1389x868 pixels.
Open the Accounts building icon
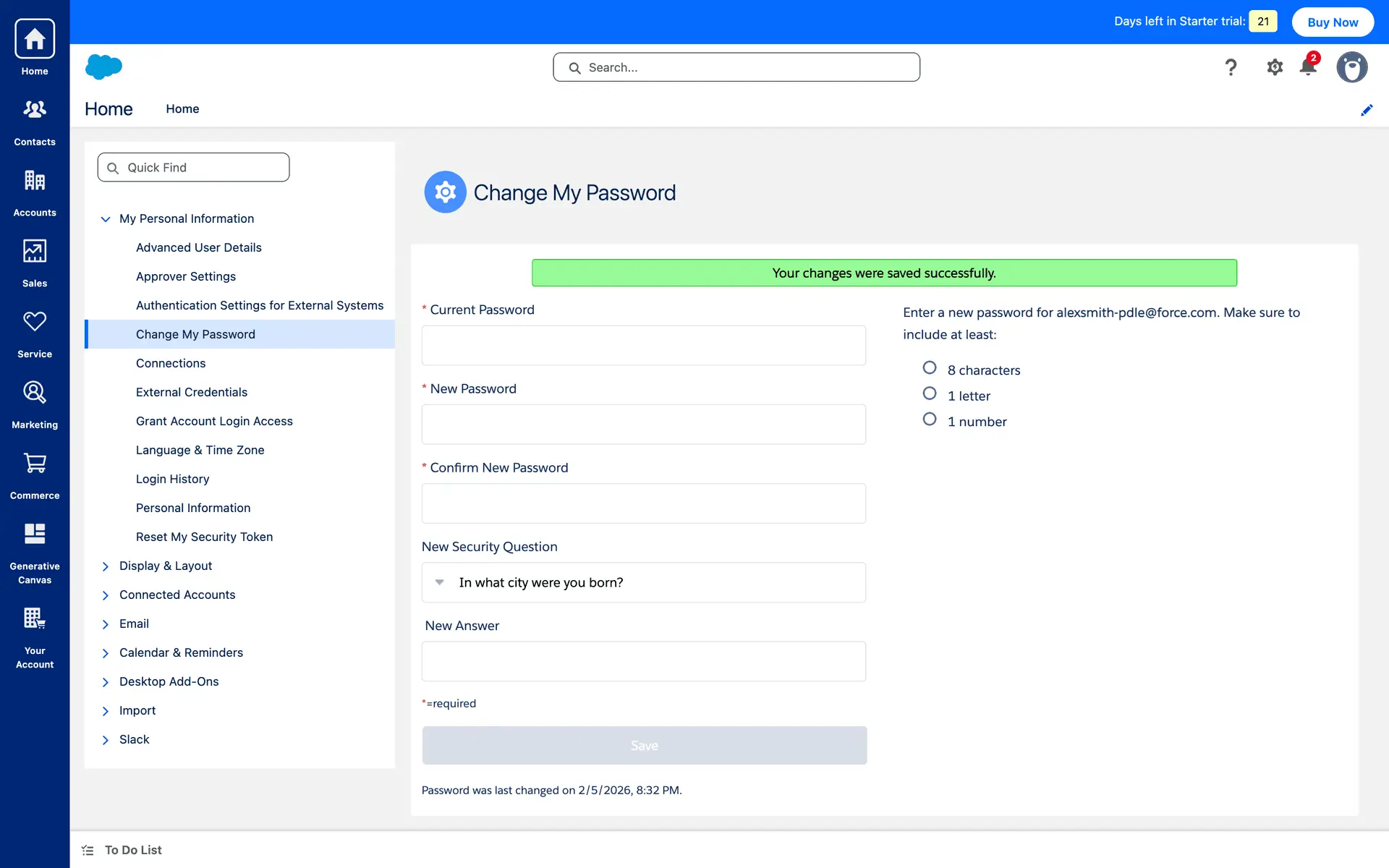pyautogui.click(x=35, y=181)
